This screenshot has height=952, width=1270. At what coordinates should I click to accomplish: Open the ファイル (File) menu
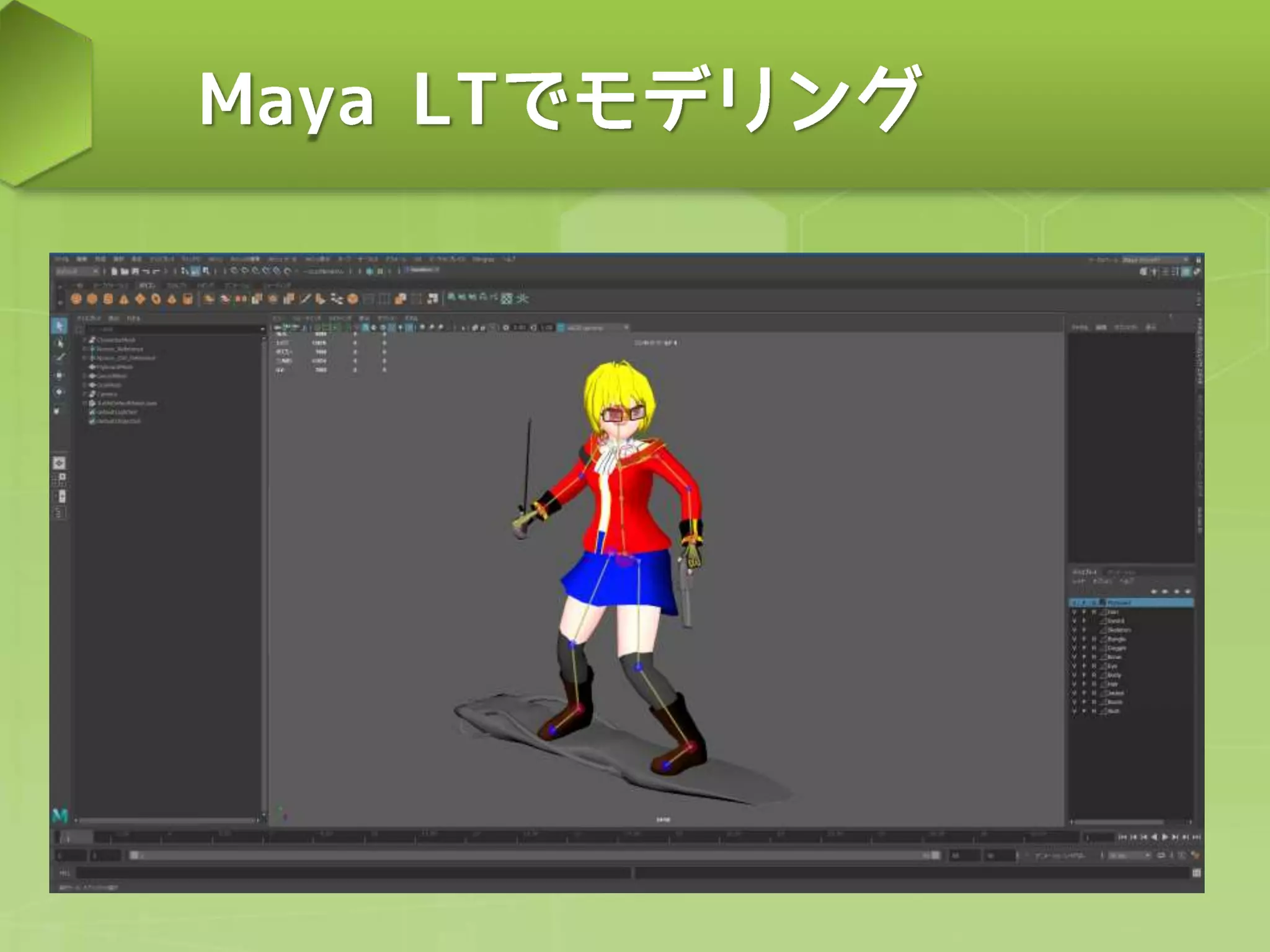click(62, 259)
